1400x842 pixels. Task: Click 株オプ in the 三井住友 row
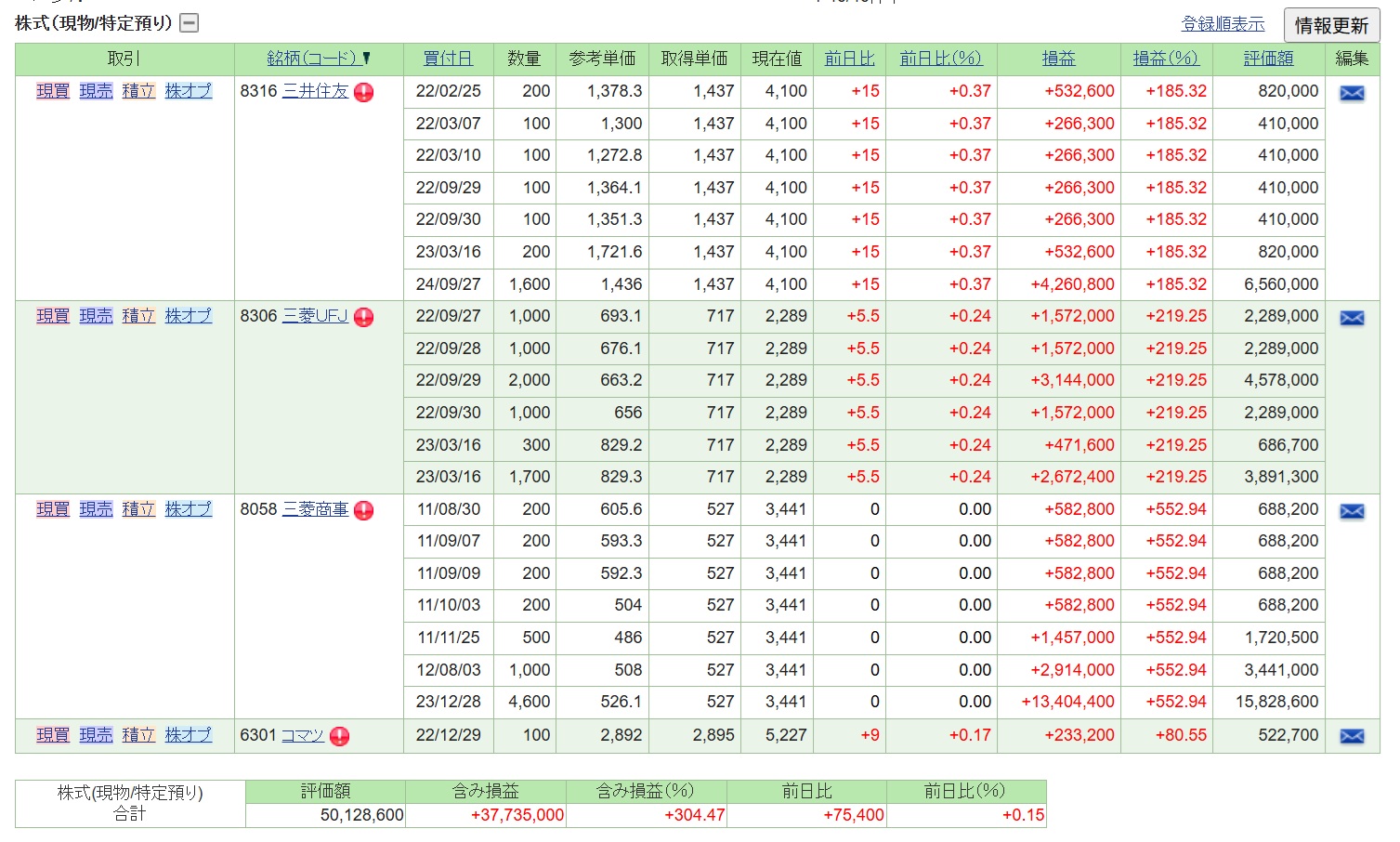tap(189, 91)
